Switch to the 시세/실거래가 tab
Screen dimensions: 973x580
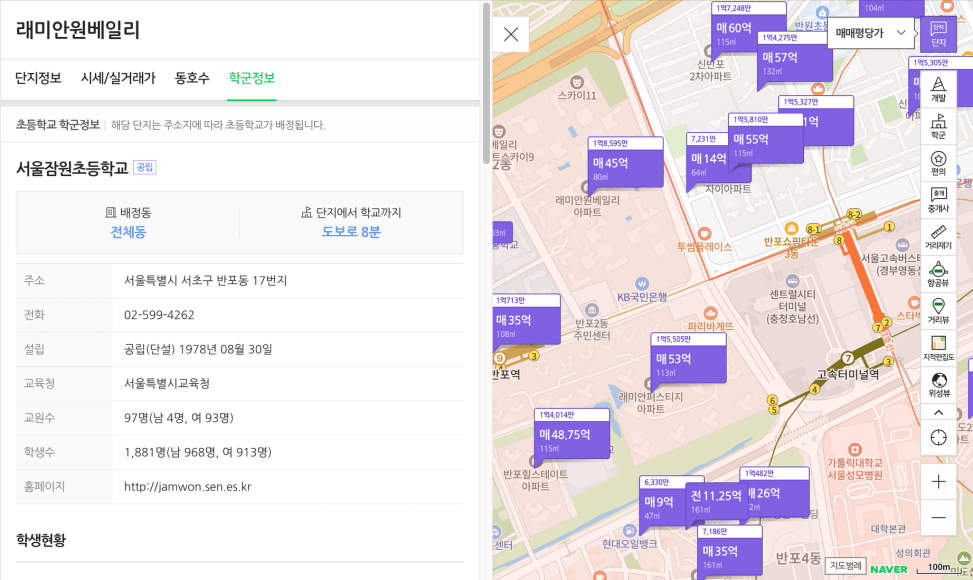118,78
